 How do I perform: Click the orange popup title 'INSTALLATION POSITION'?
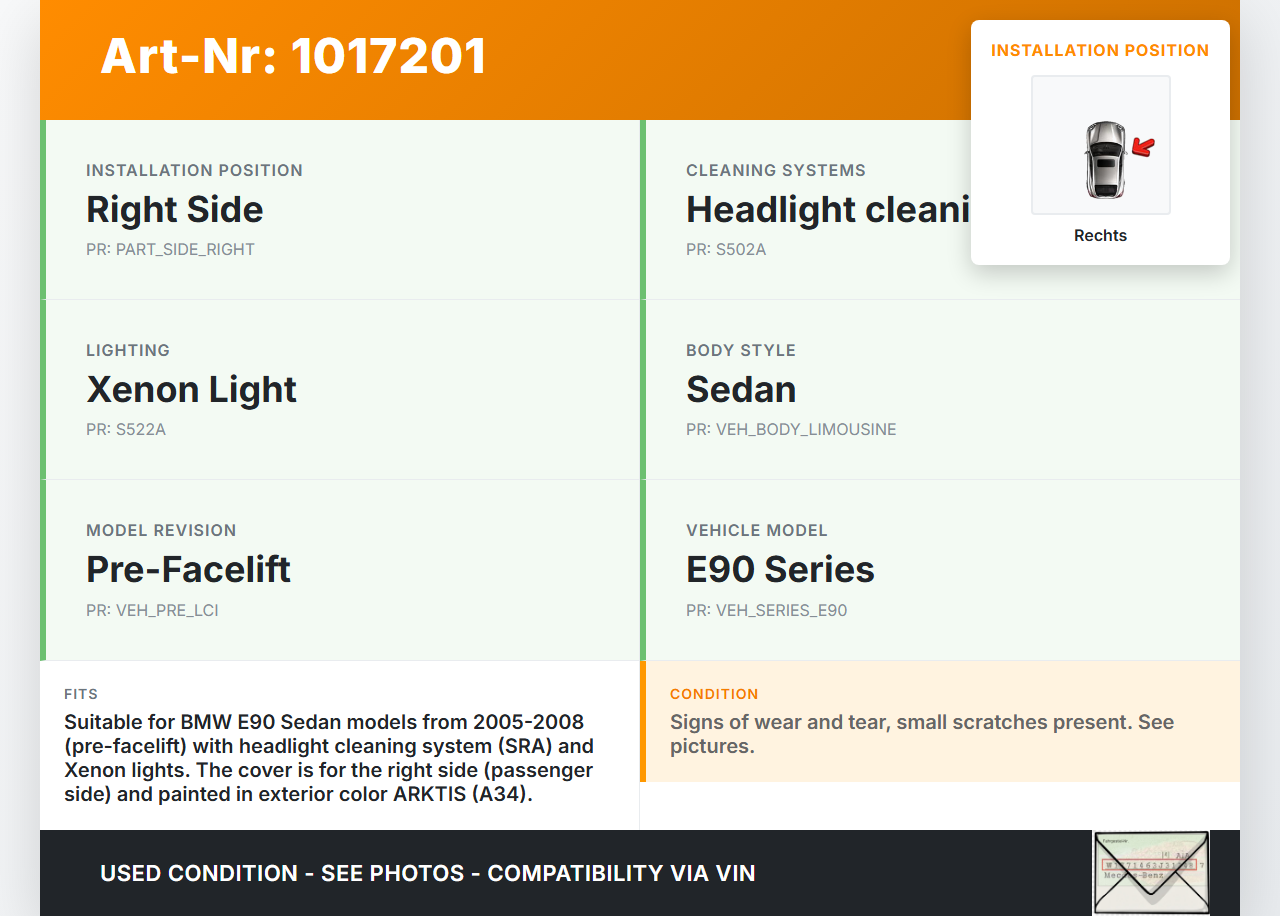coord(1100,51)
